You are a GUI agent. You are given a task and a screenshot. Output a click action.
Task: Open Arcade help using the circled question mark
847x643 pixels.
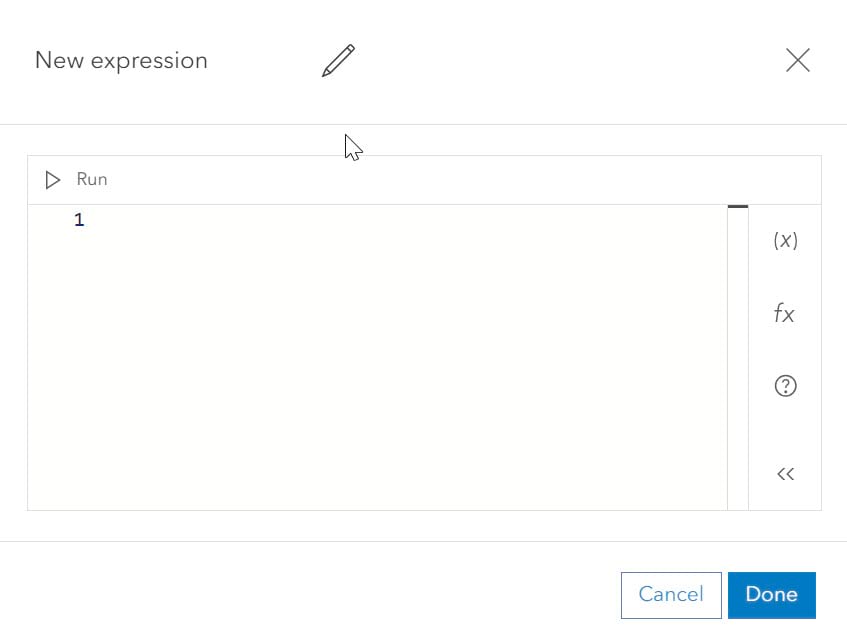(785, 386)
